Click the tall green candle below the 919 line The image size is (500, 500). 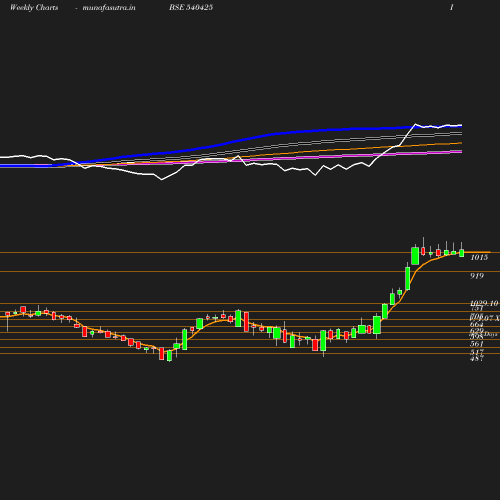click(x=407, y=278)
